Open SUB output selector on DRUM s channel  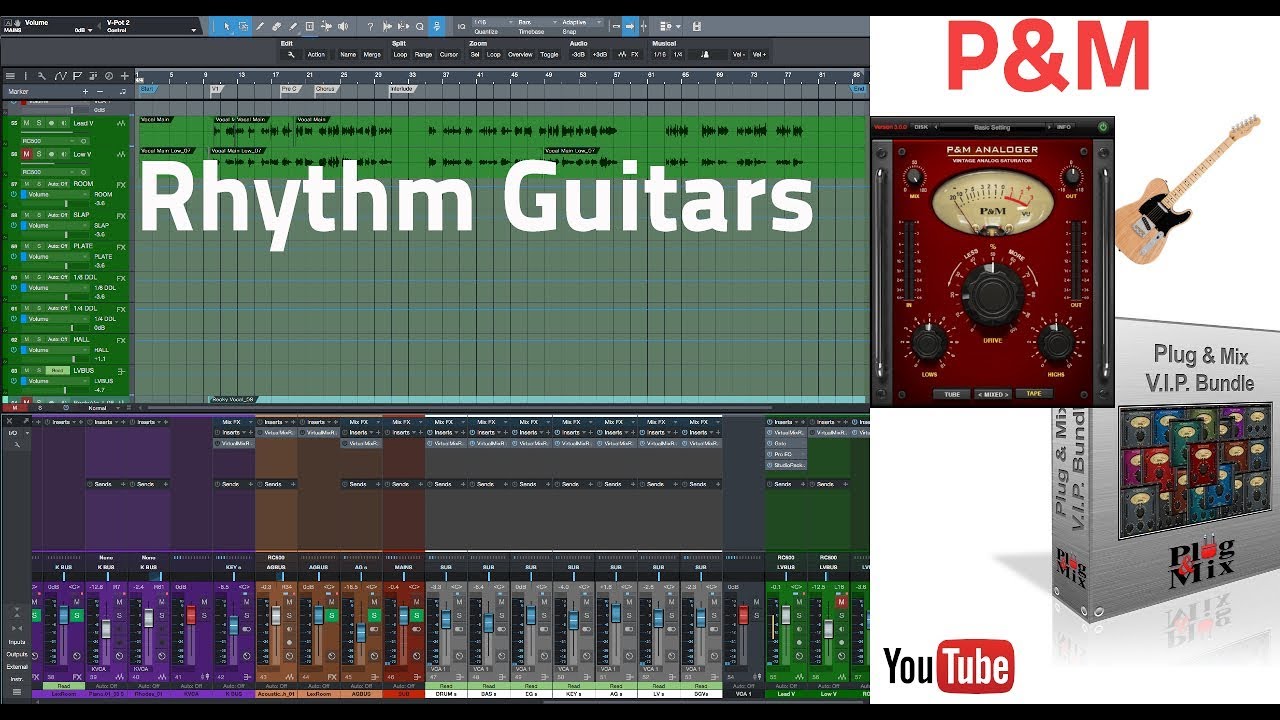point(446,567)
